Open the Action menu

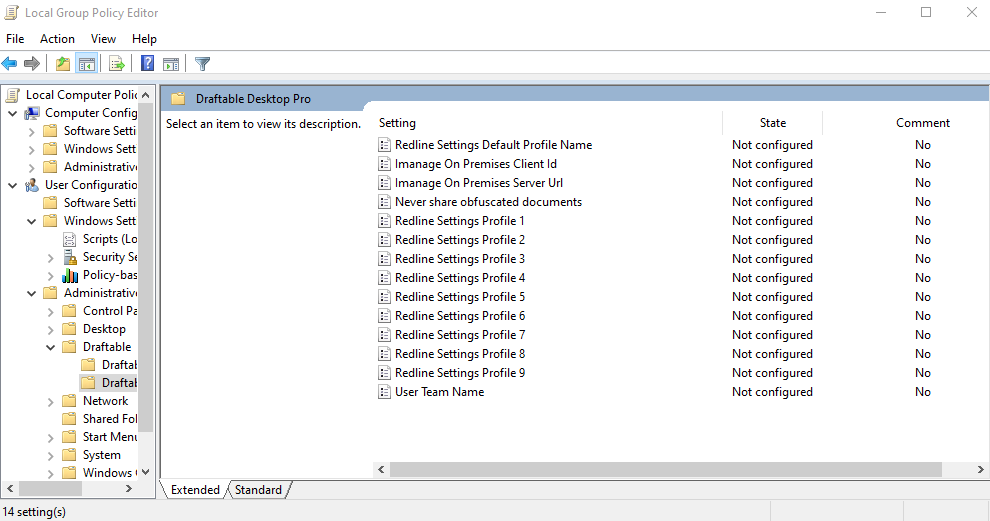[x=57, y=39]
